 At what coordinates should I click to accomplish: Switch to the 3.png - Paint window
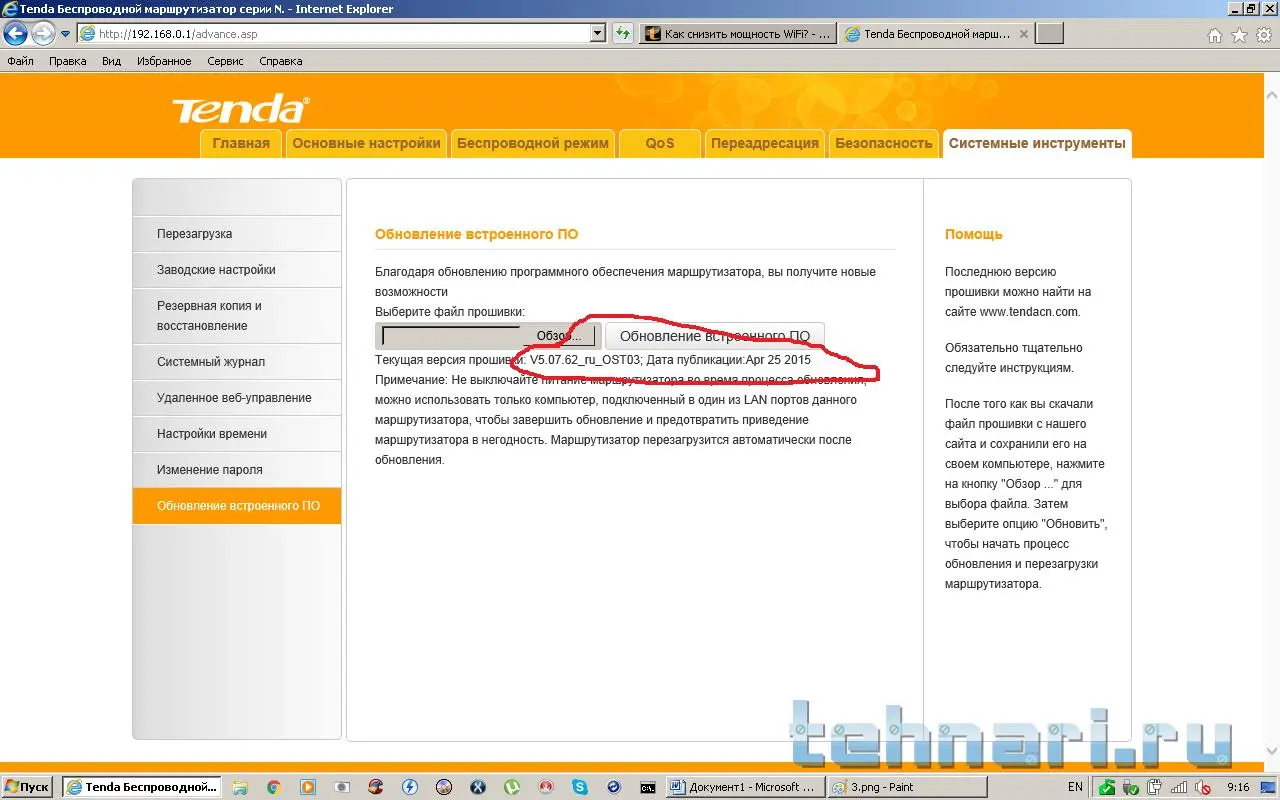tap(909, 787)
